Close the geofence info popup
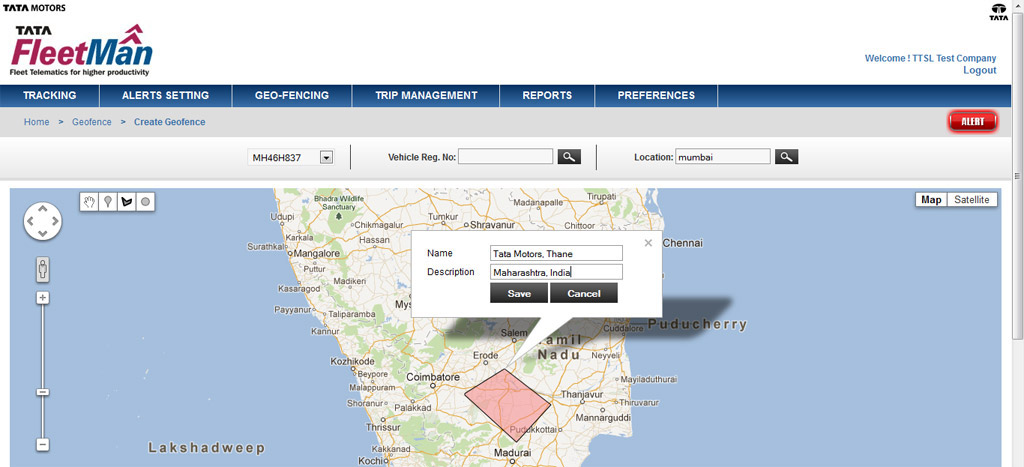Image resolution: width=1024 pixels, height=467 pixels. 648,243
